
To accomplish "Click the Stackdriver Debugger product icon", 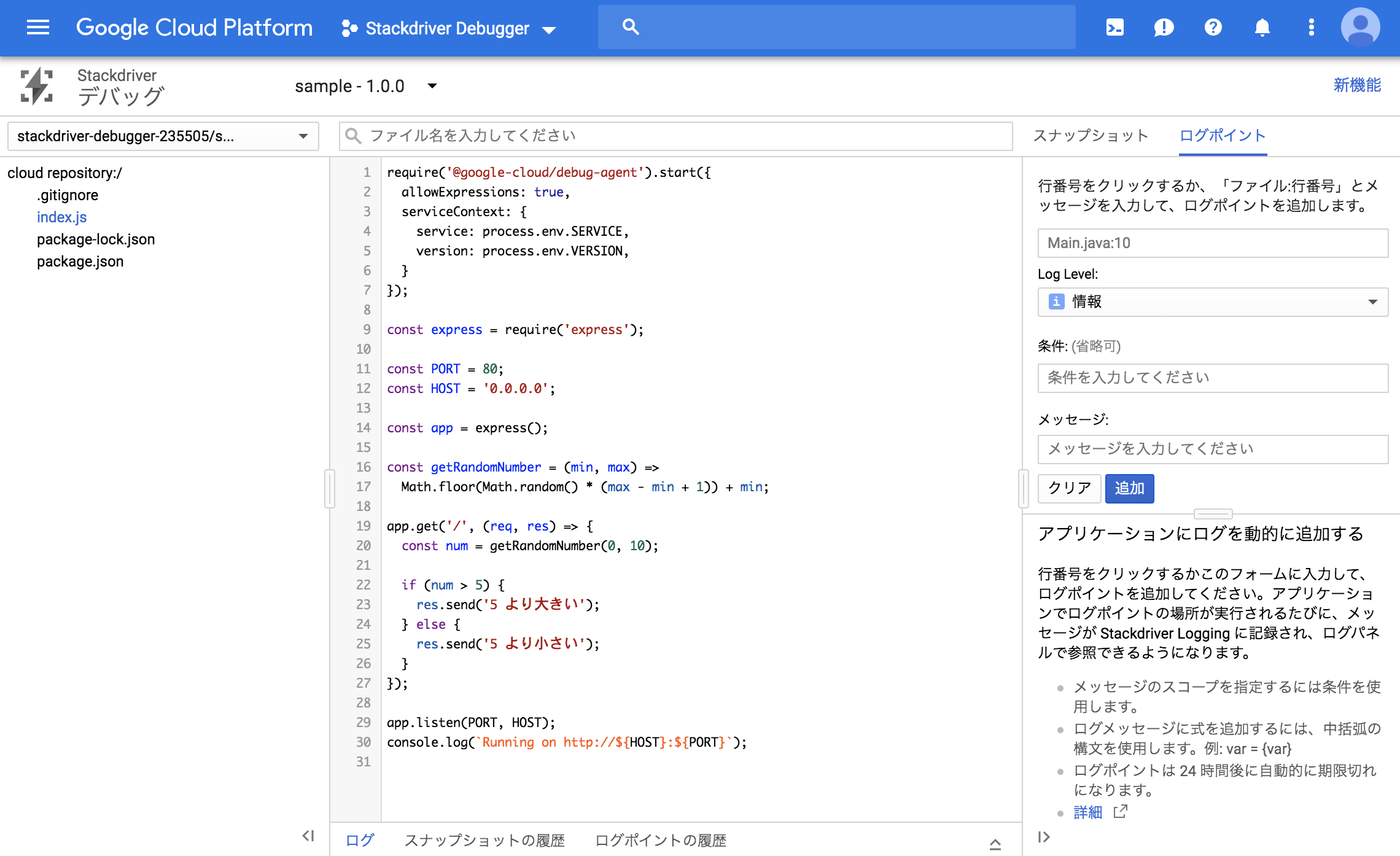I will click(350, 28).
